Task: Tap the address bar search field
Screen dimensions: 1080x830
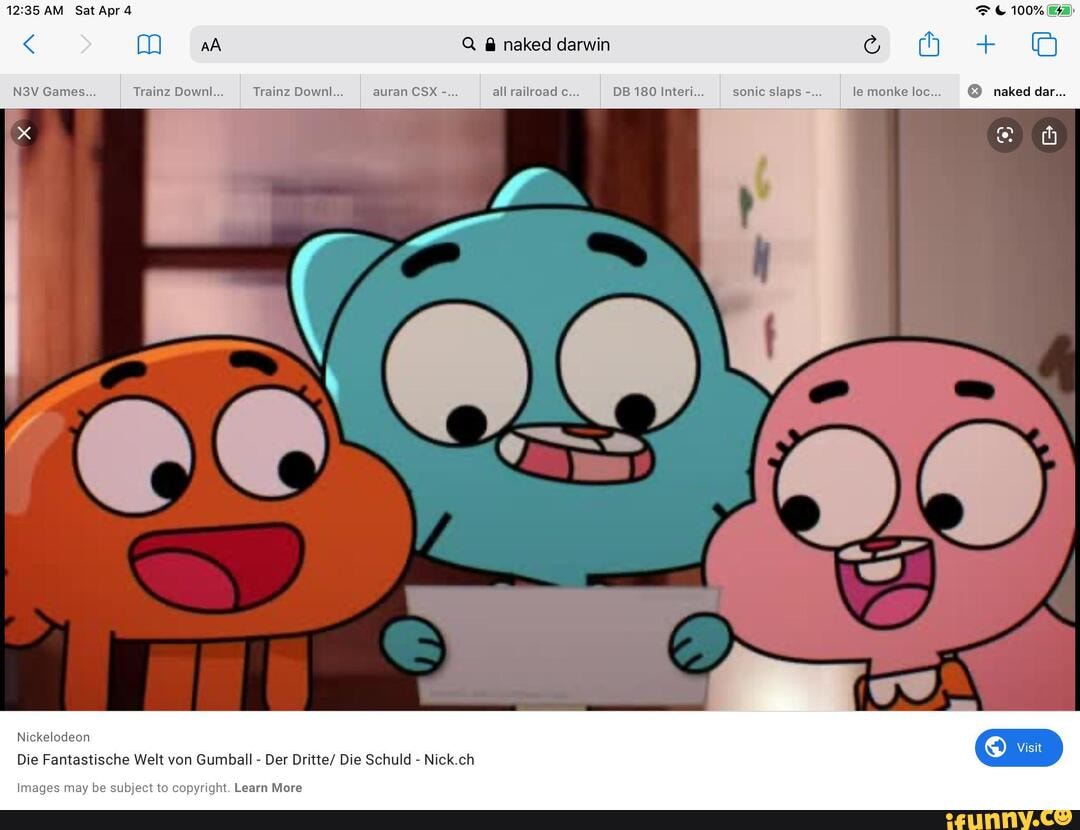Action: (539, 45)
